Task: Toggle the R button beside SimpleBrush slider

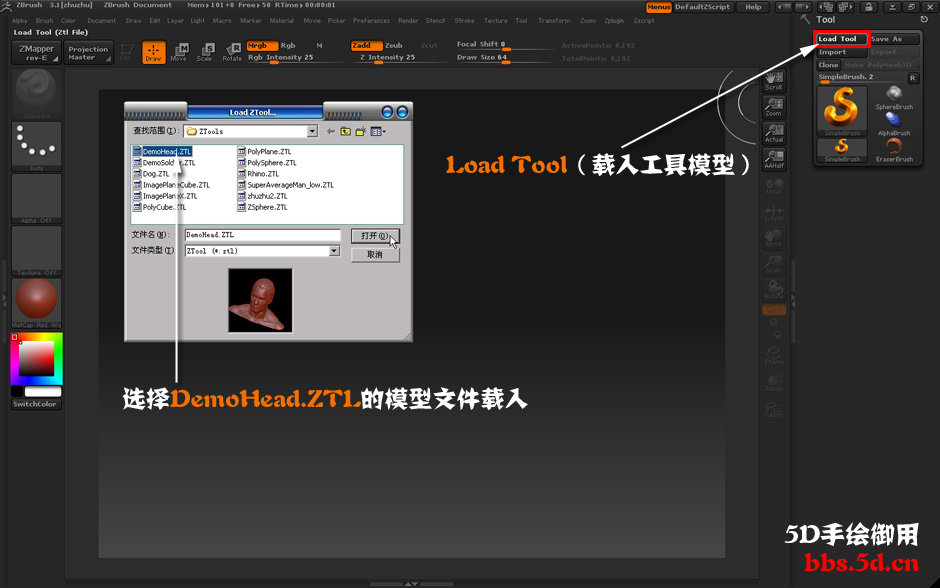Action: (912, 78)
